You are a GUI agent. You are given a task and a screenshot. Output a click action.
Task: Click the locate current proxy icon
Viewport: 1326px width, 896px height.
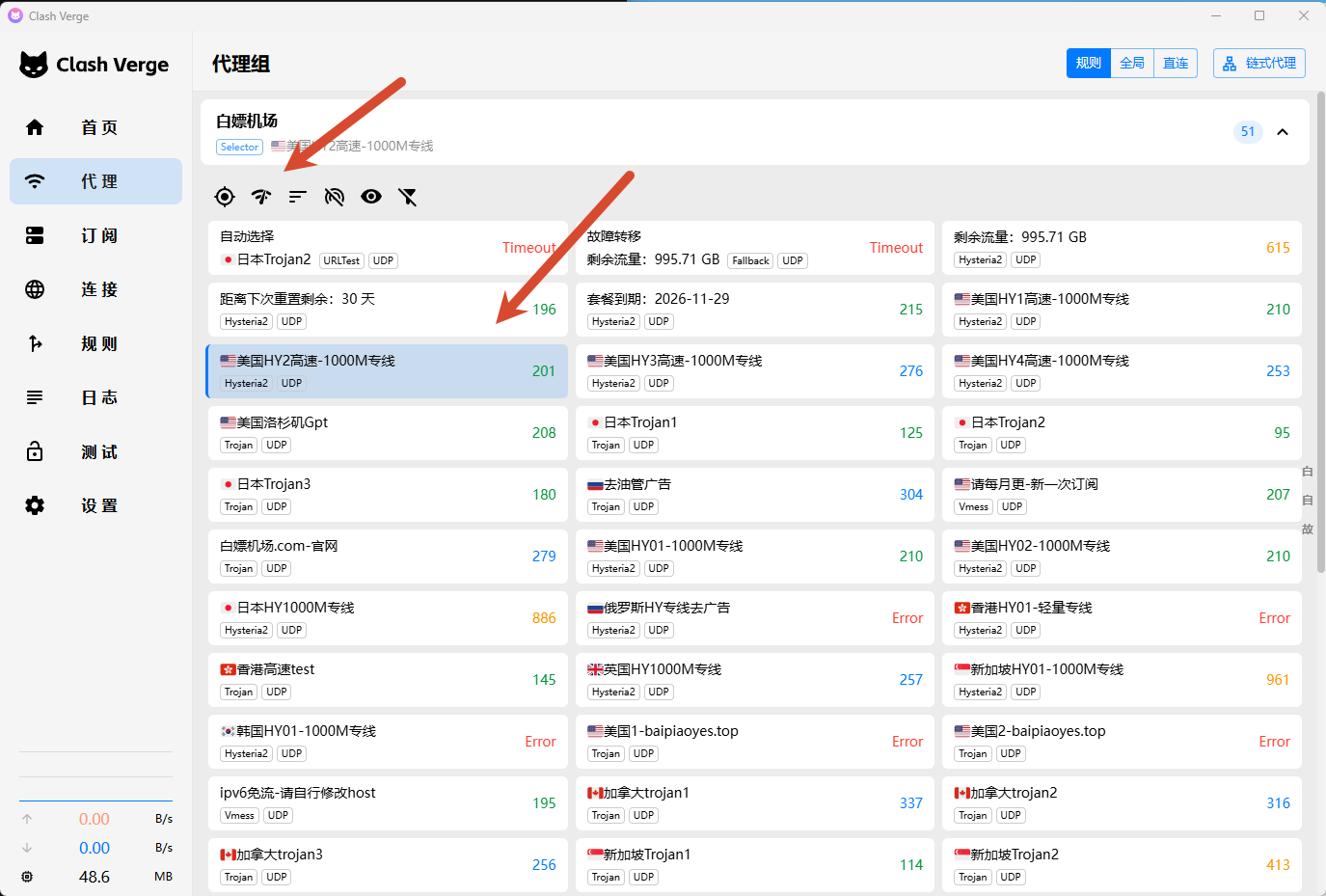[225, 197]
